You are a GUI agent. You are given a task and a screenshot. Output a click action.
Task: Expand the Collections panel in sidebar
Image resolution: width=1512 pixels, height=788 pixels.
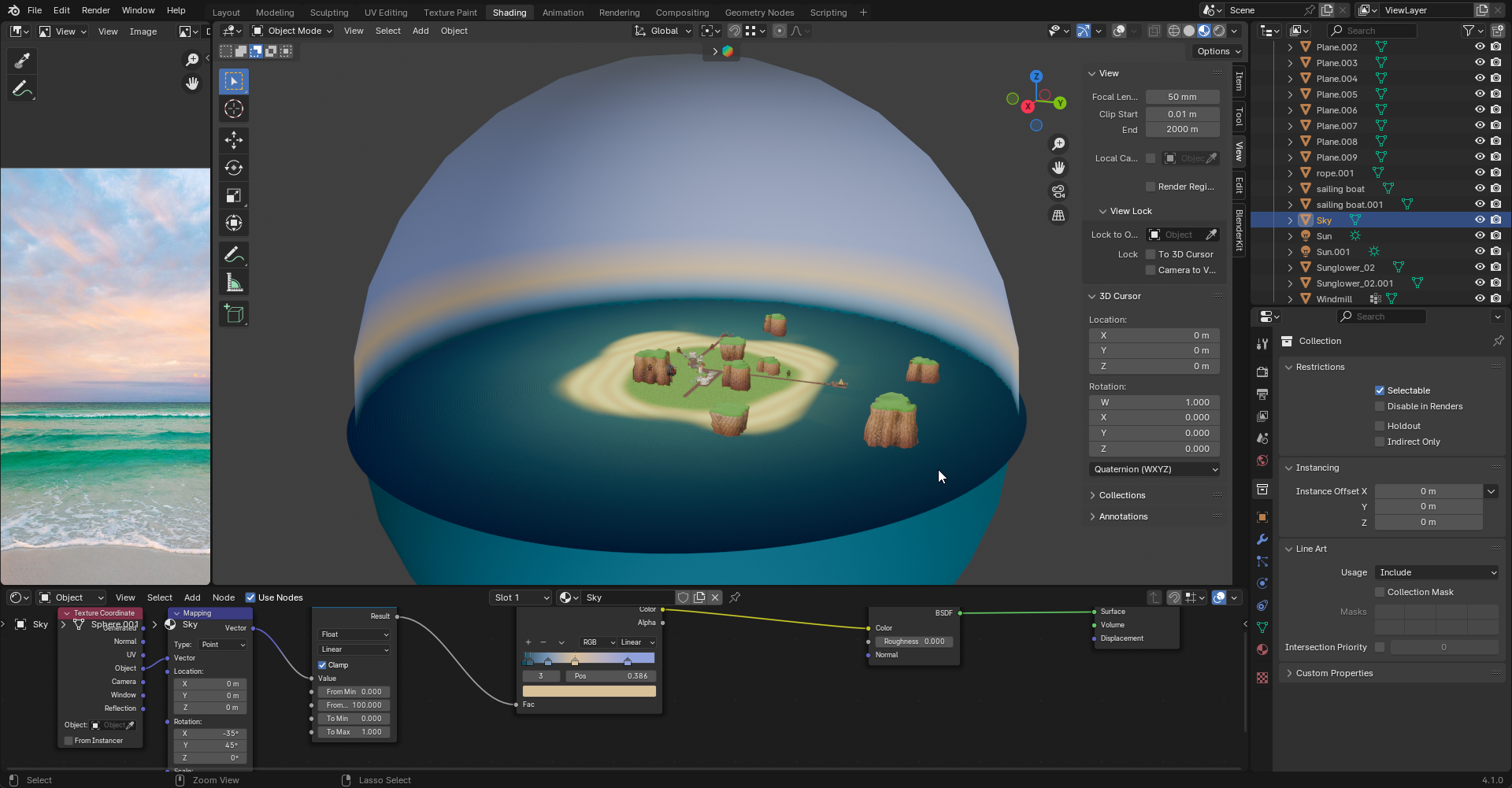(x=1121, y=495)
